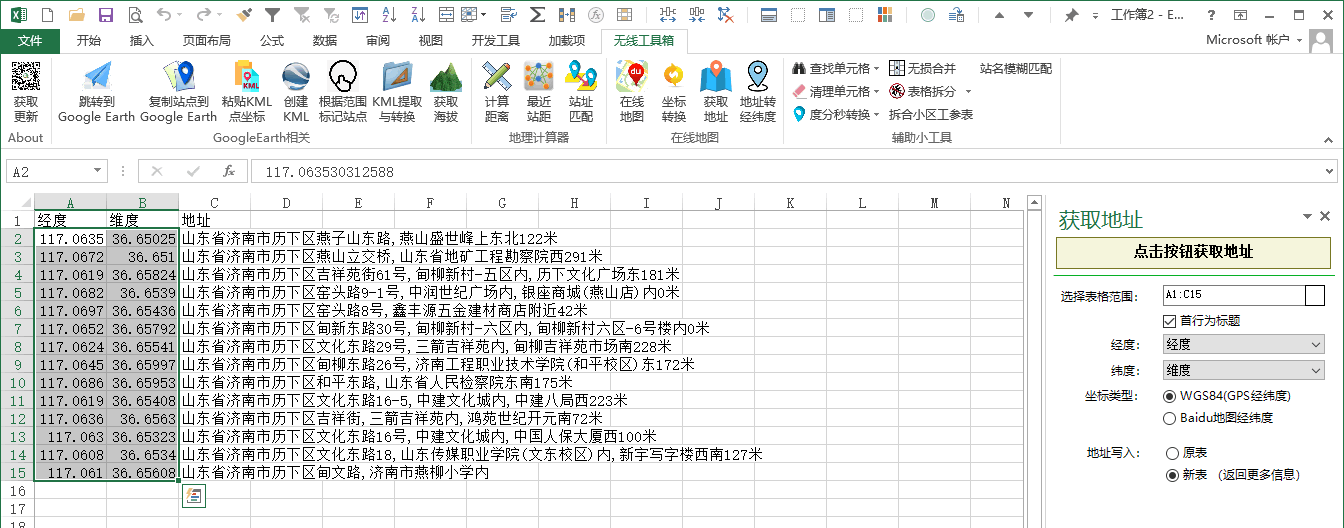Click the 获取地址 ribbon icon
This screenshot has width=1344, height=528.
pos(716,76)
